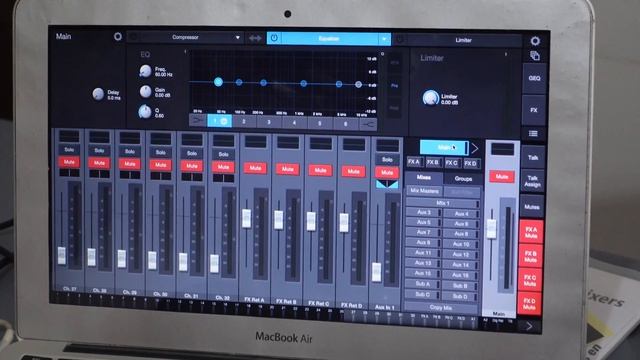Click the Limiter threshold knob

(430, 98)
